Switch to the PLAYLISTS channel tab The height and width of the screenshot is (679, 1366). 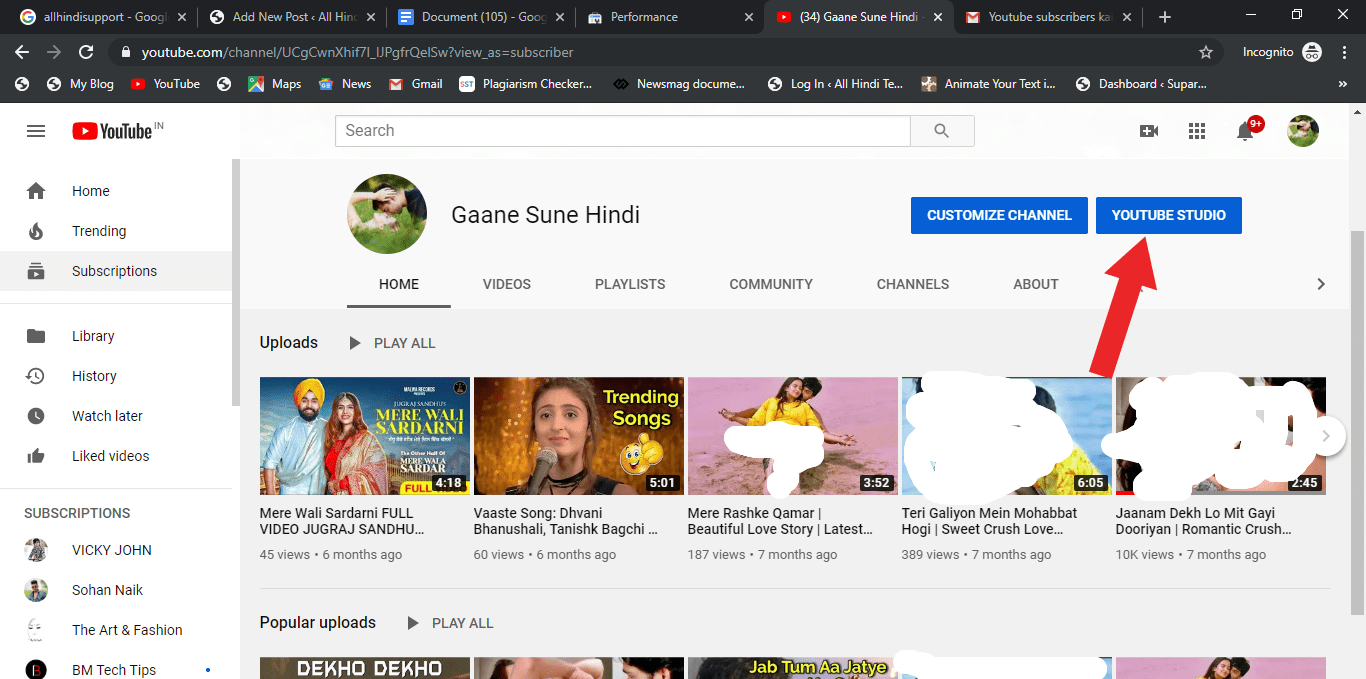click(630, 284)
